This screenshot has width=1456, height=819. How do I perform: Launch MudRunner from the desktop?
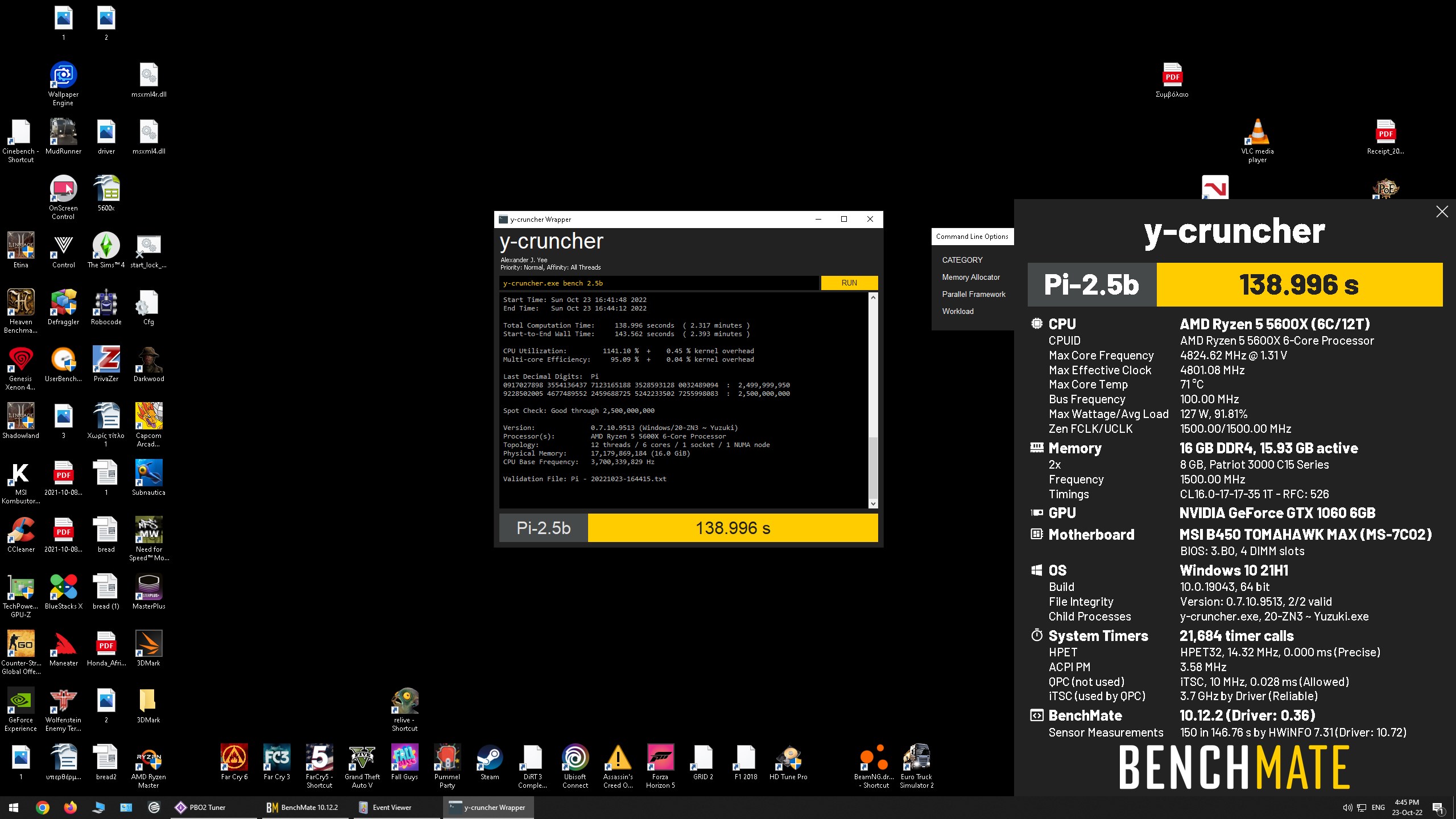pyautogui.click(x=63, y=136)
